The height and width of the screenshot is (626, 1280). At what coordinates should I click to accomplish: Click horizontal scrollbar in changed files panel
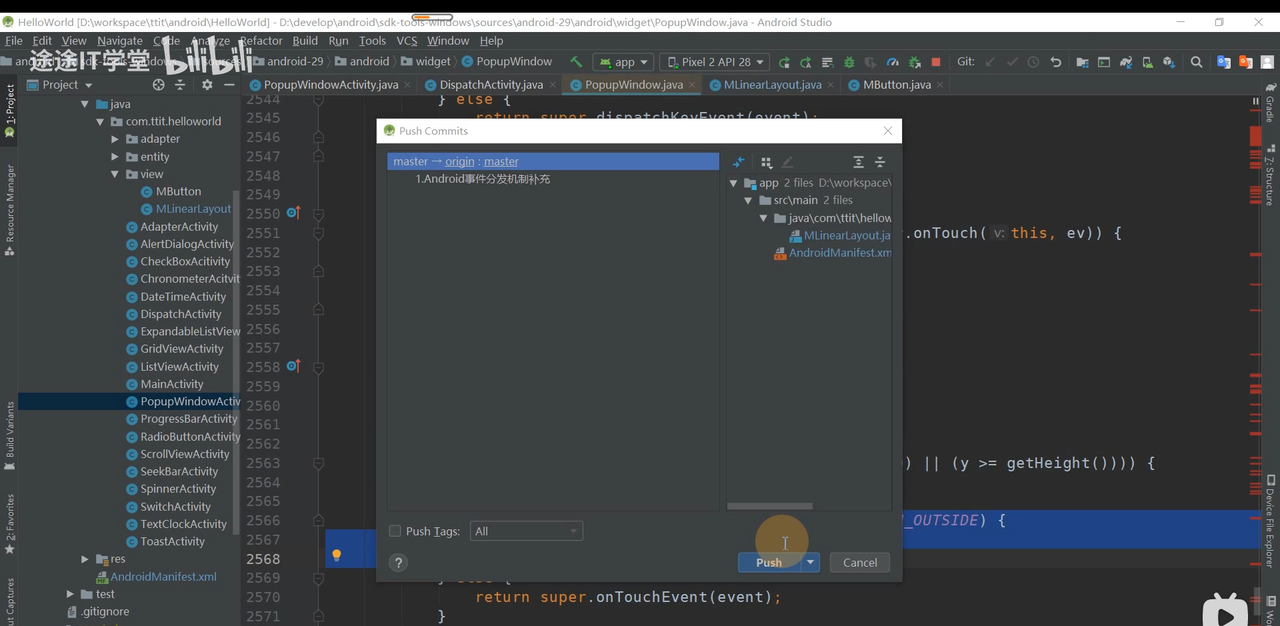(x=770, y=506)
